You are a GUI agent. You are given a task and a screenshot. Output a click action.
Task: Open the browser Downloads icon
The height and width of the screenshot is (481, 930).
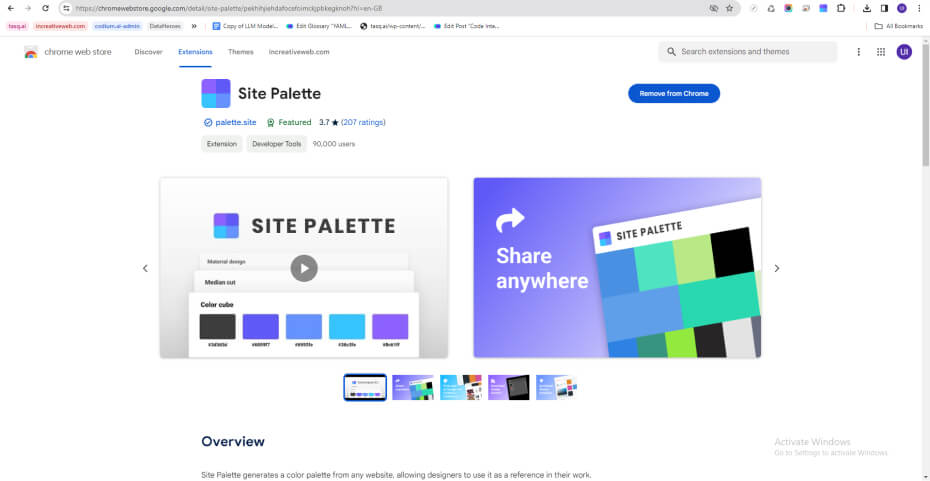[867, 8]
